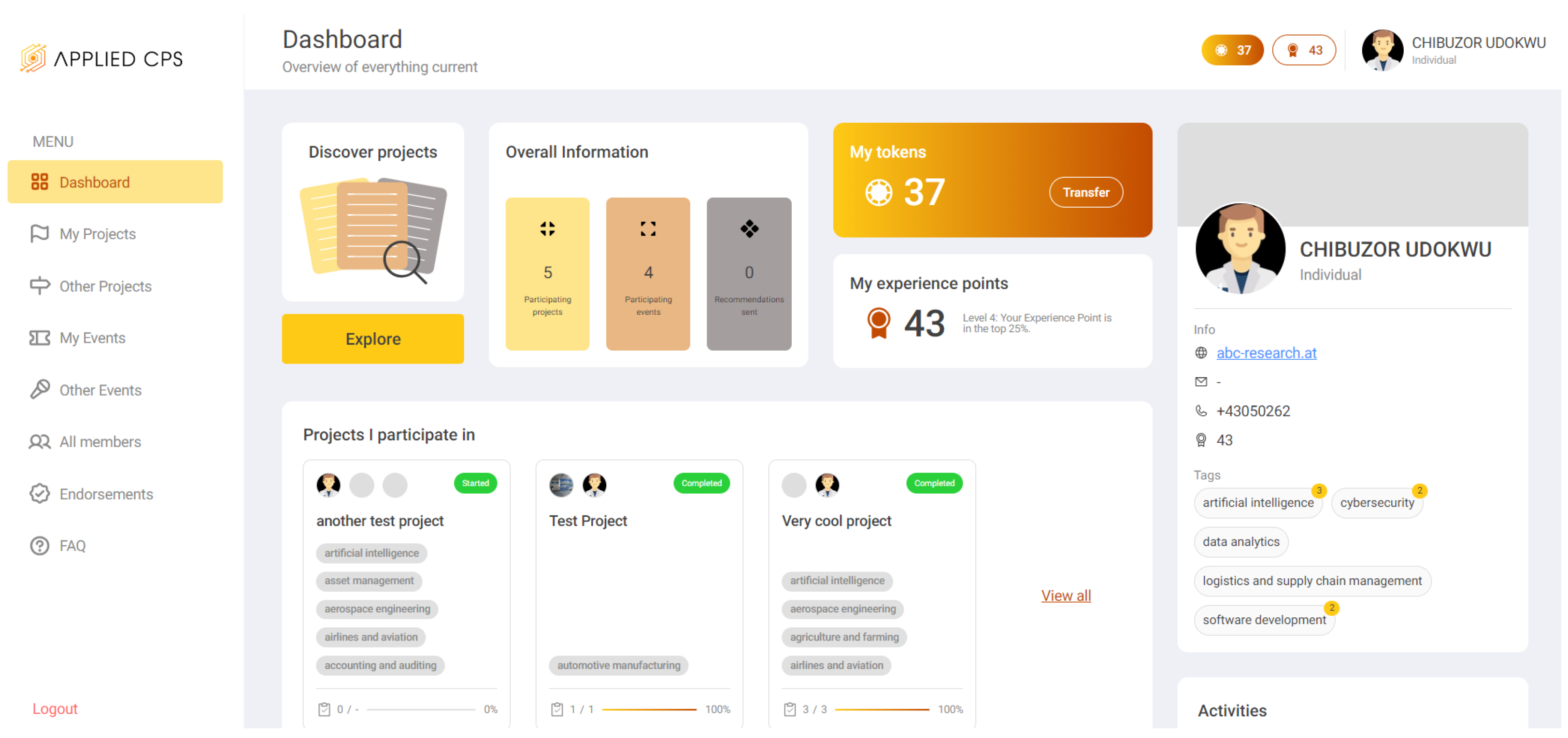Open My Projects from sidebar menu

[98, 234]
